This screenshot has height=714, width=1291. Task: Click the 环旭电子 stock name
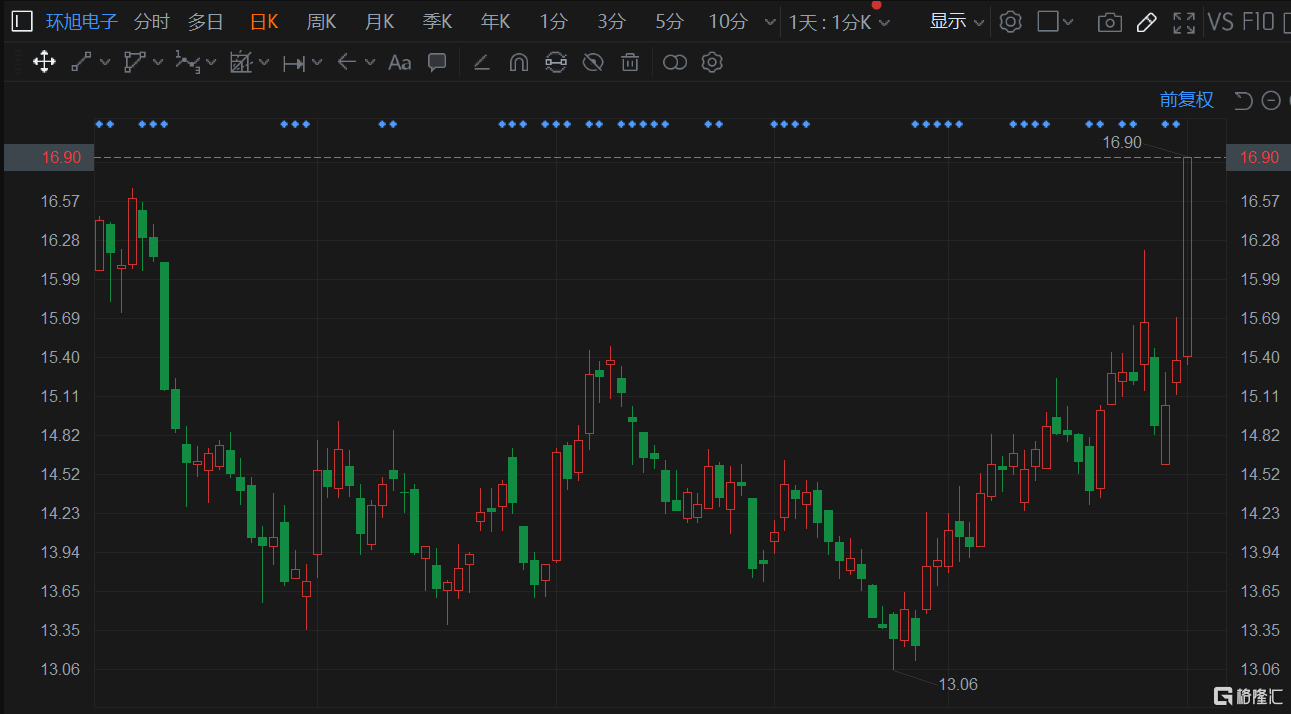[x=82, y=22]
